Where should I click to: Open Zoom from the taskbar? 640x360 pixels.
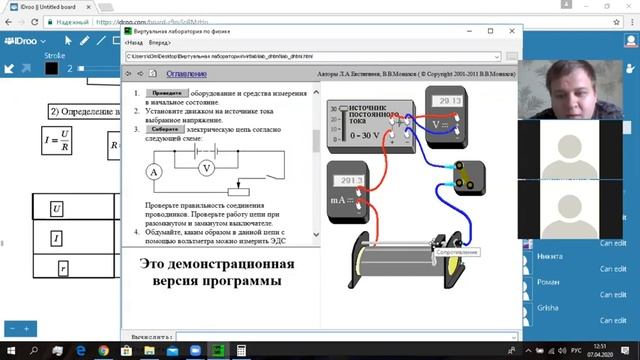pyautogui.click(x=195, y=351)
